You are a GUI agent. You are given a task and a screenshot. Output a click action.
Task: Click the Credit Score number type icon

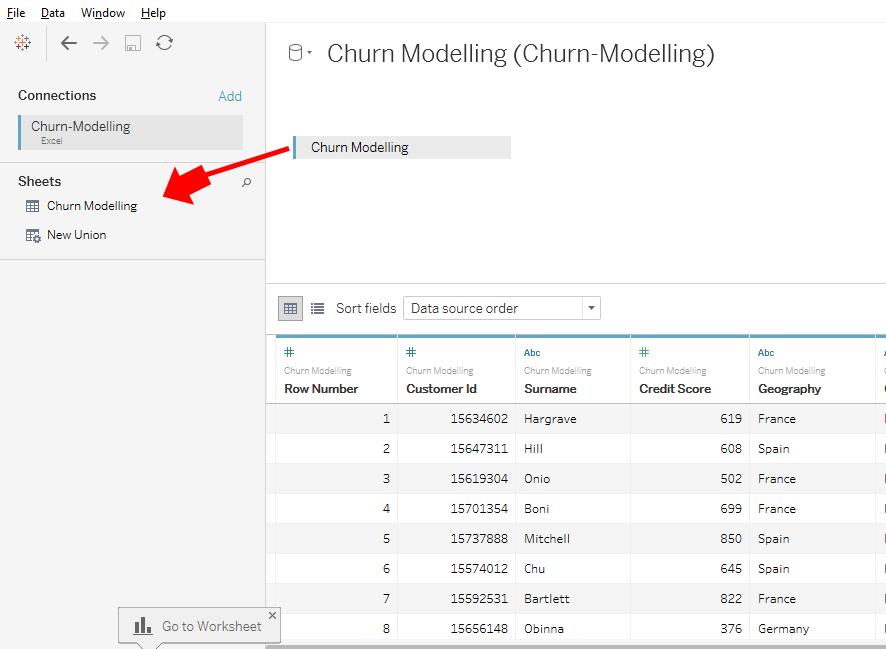(644, 353)
